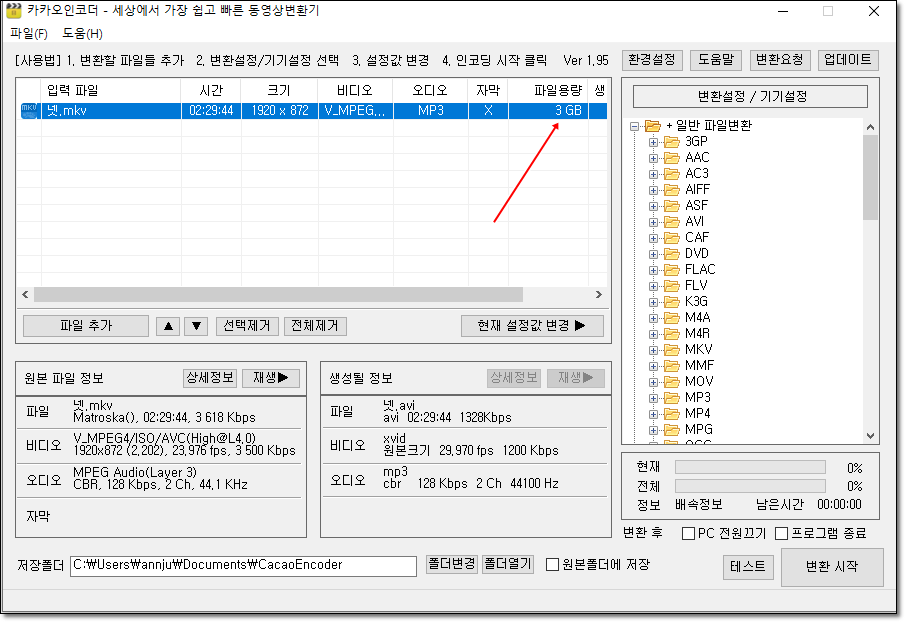This screenshot has height=622, width=905.
Task: Click the CacaoEncoder title bar app icon
Action: click(14, 10)
